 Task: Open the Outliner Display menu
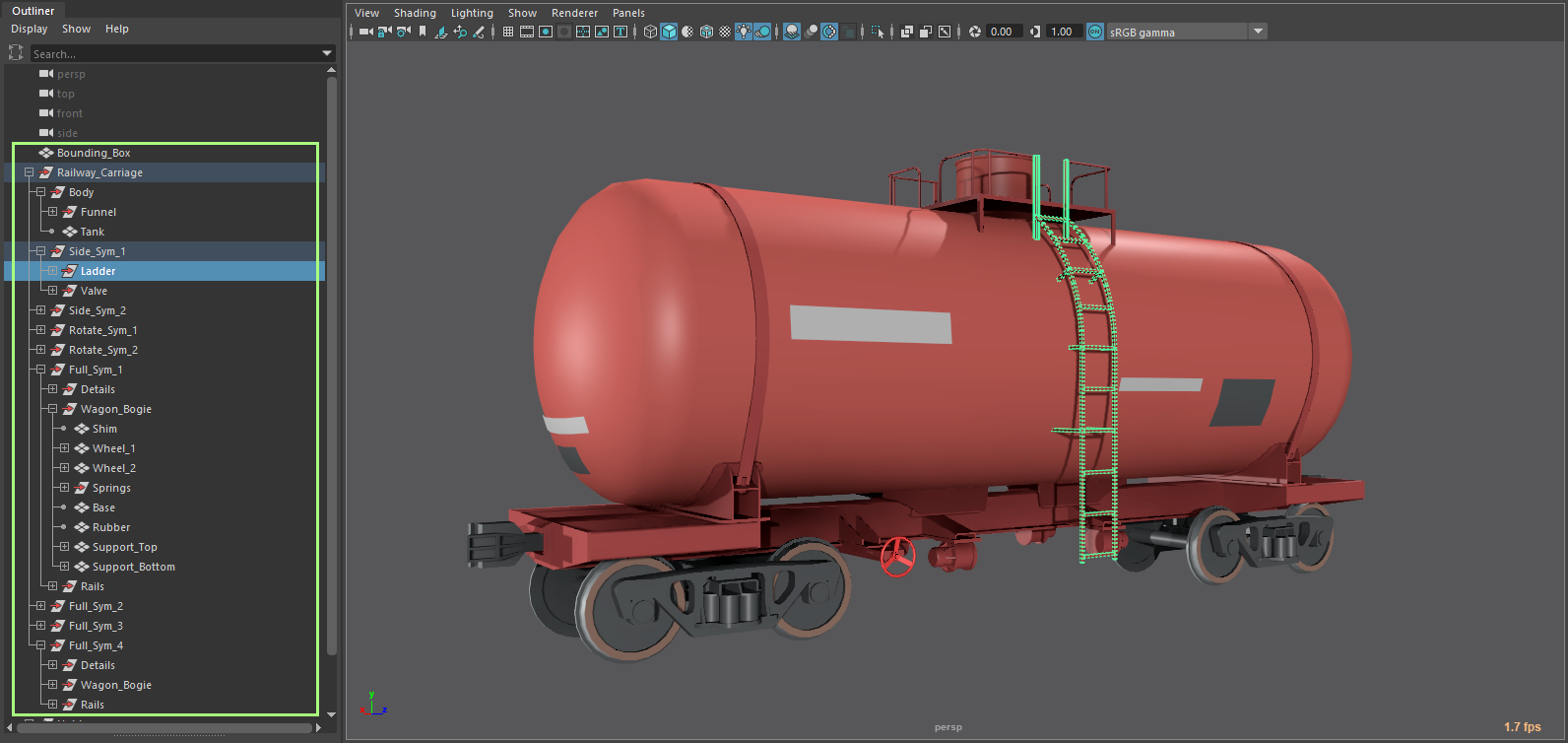tap(29, 29)
